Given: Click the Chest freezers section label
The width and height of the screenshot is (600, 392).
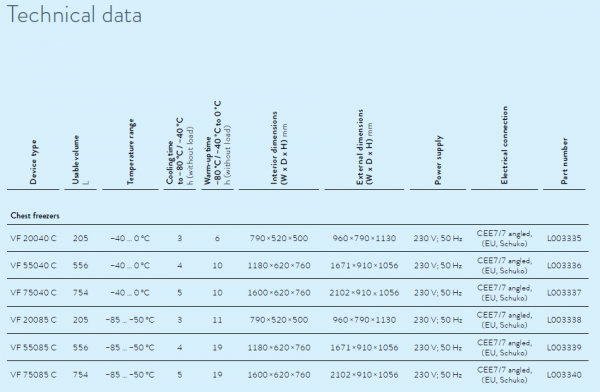Looking at the screenshot, I should [35, 216].
